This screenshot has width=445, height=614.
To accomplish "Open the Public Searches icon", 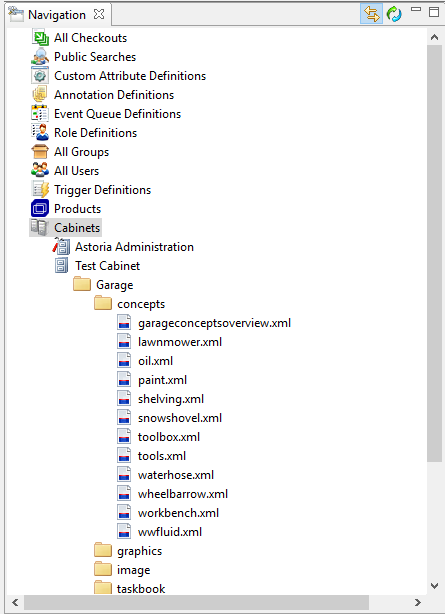I will [x=40, y=57].
